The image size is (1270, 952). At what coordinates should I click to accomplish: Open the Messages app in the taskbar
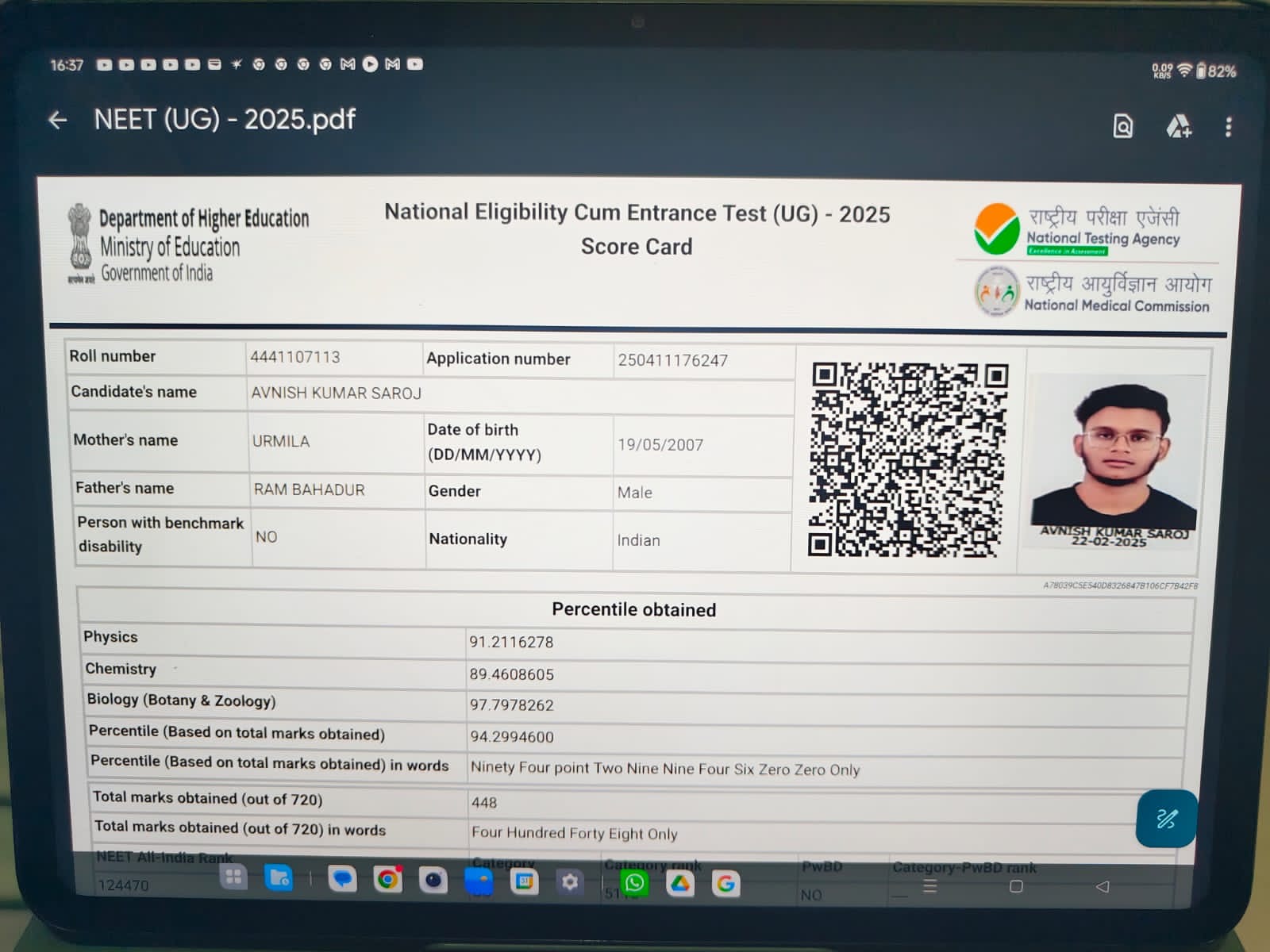point(342,879)
